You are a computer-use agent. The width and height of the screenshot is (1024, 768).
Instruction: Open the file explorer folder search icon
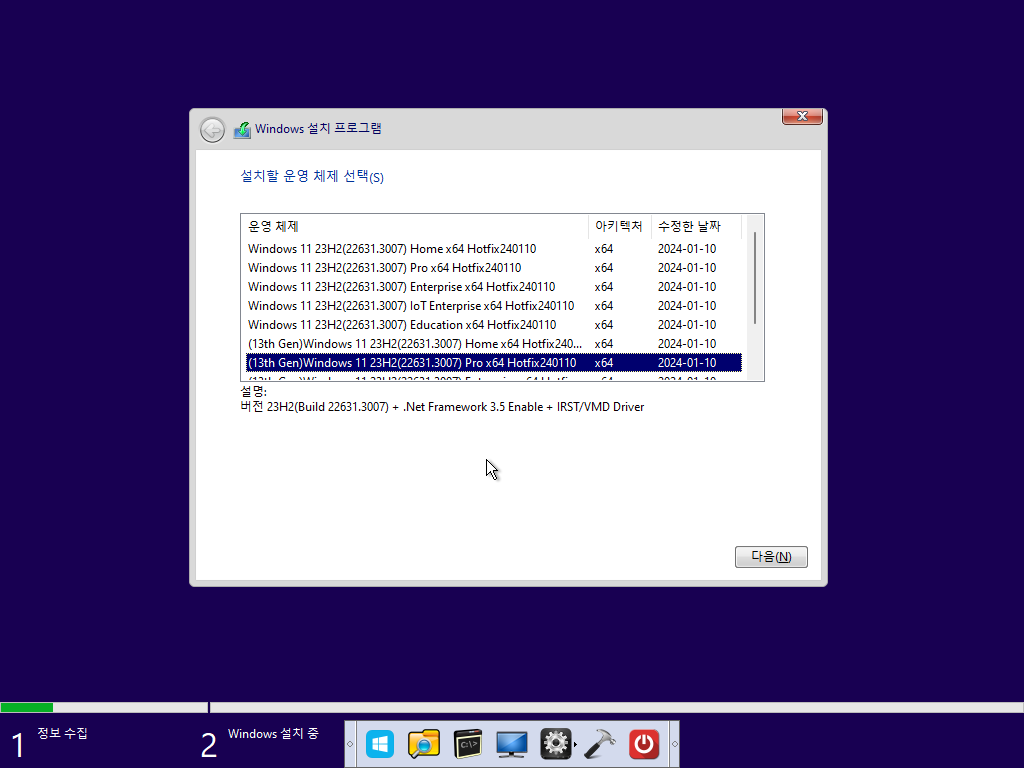point(424,744)
